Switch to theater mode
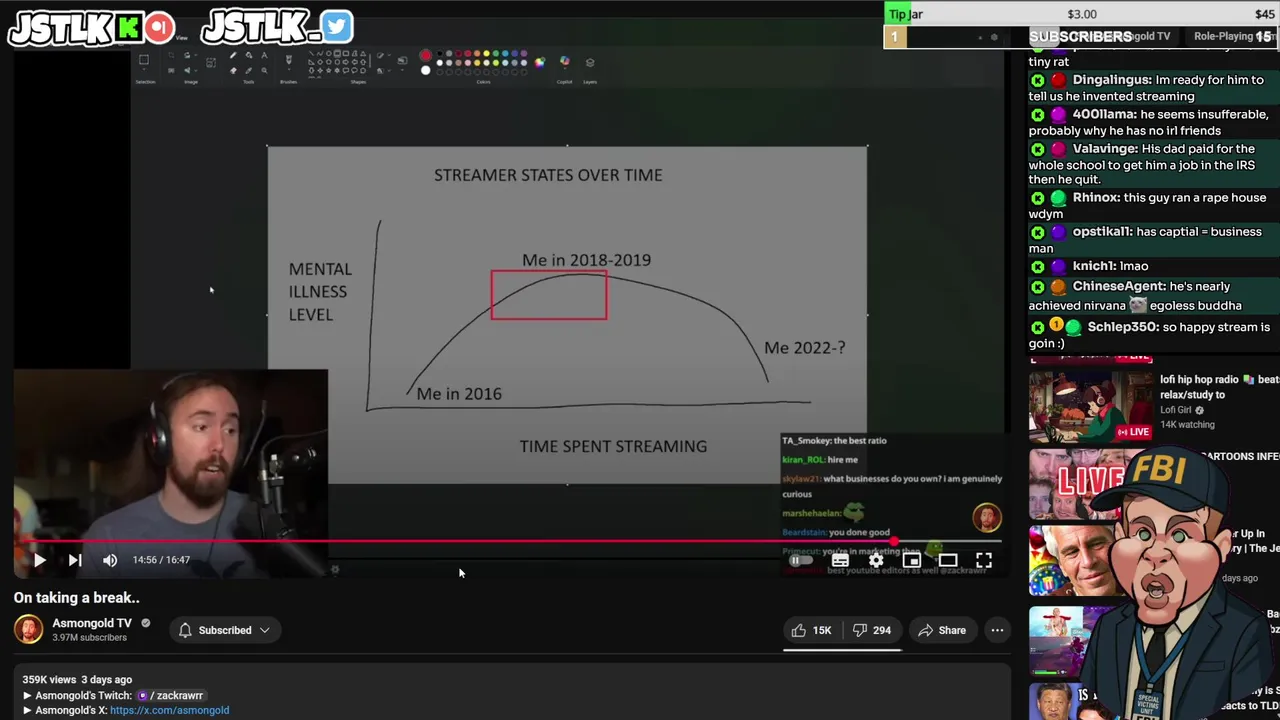 (948, 561)
